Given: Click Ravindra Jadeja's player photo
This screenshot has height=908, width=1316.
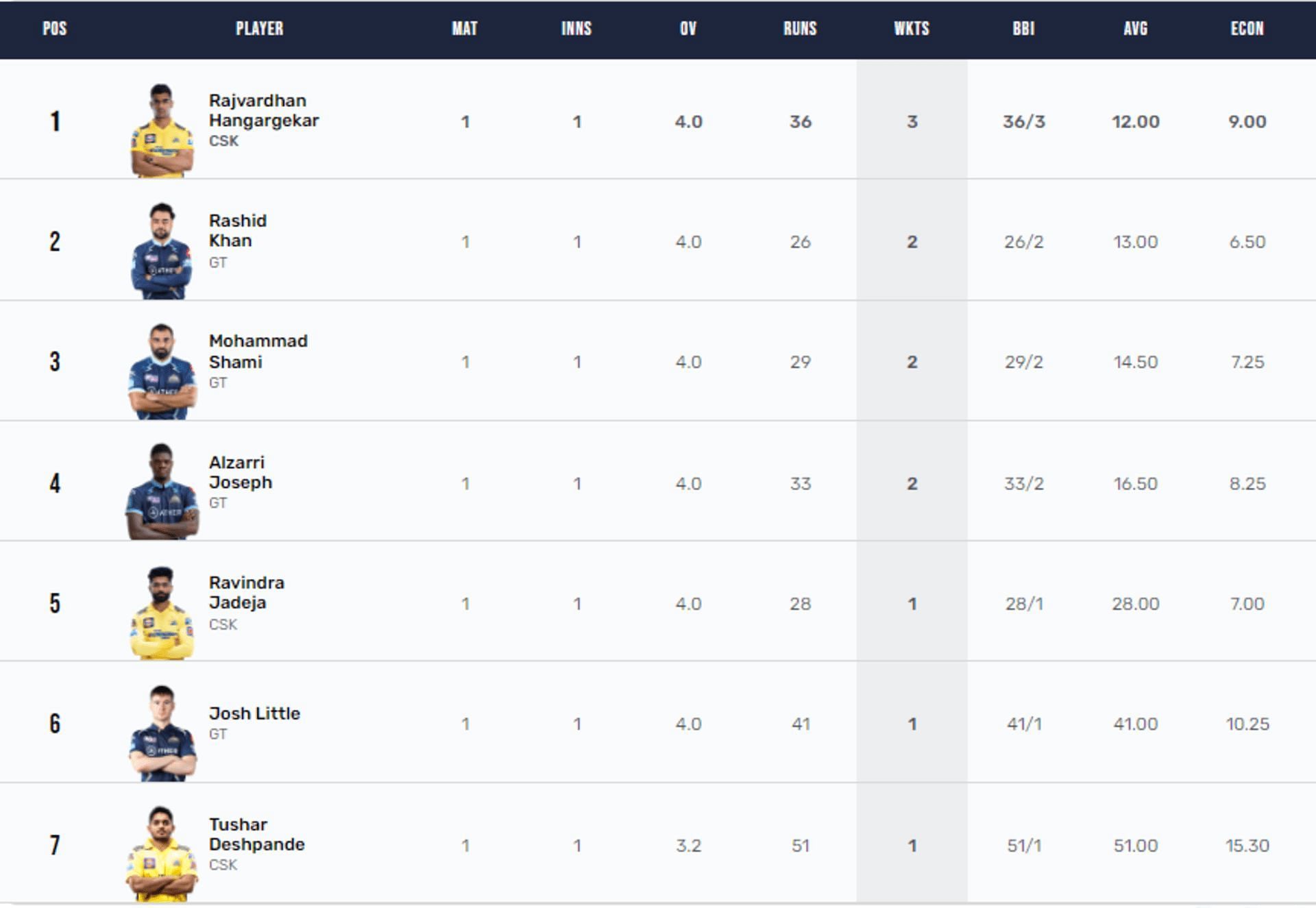Looking at the screenshot, I should (162, 613).
